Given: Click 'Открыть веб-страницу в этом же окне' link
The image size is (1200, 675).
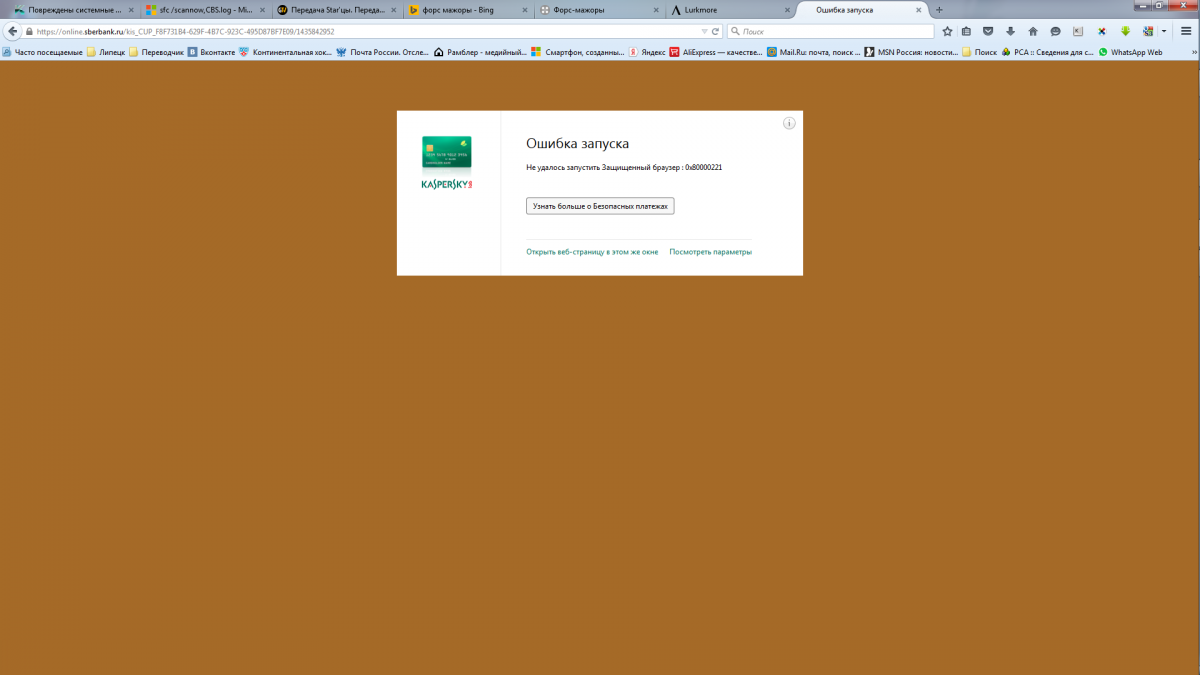Looking at the screenshot, I should [x=592, y=252].
